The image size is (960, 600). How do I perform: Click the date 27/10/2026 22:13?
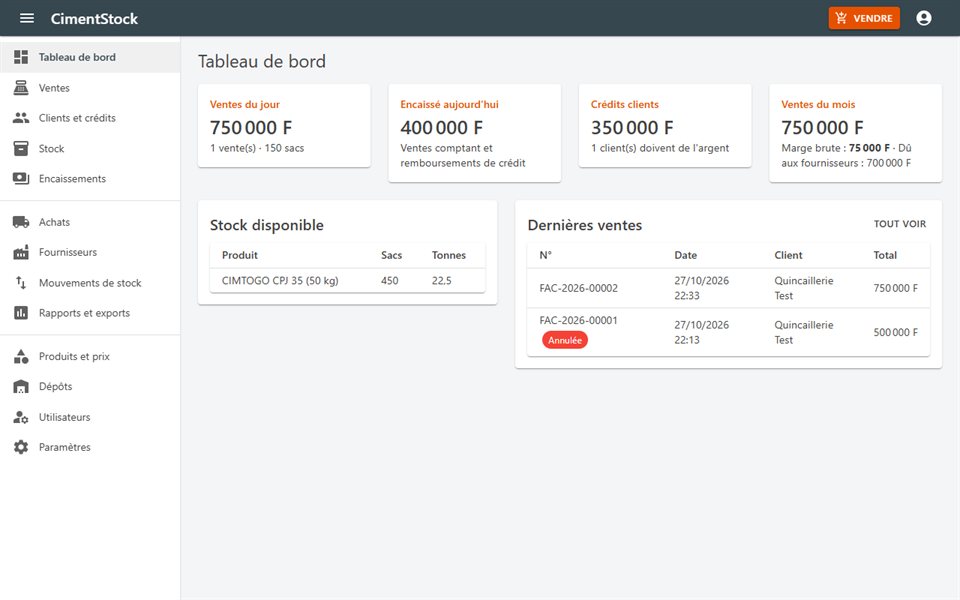point(702,332)
